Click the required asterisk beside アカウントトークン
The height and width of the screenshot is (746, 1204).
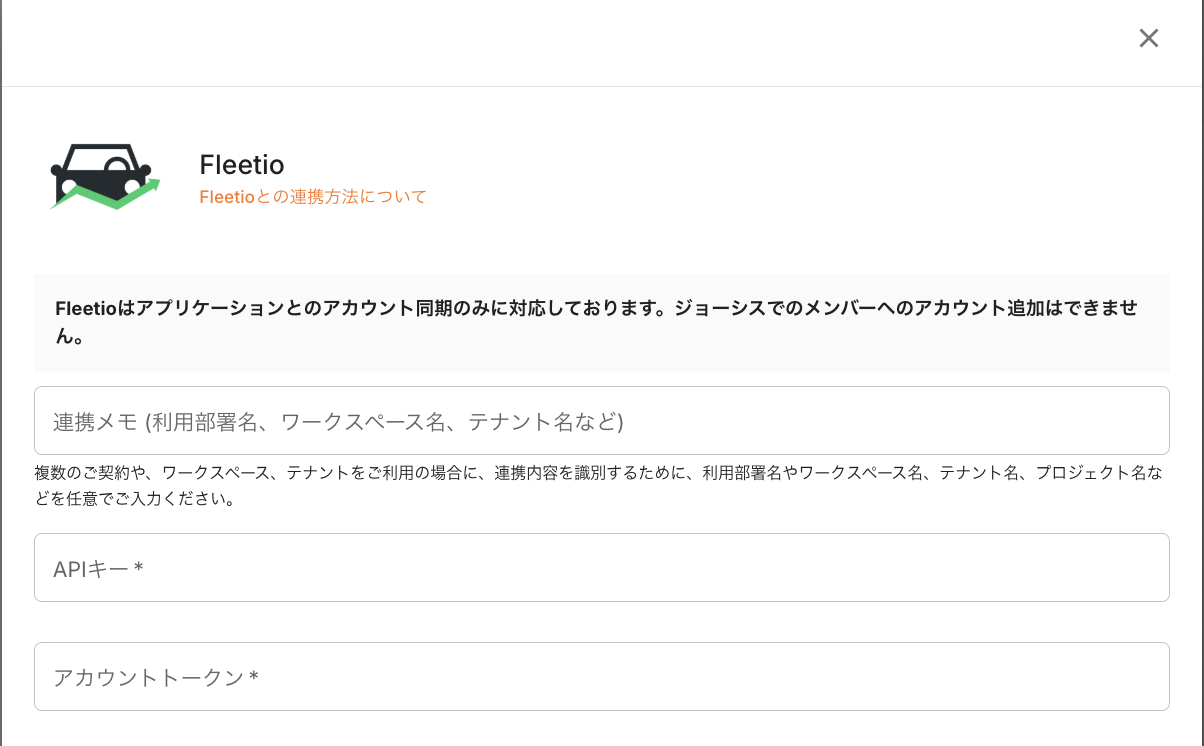coord(254,677)
